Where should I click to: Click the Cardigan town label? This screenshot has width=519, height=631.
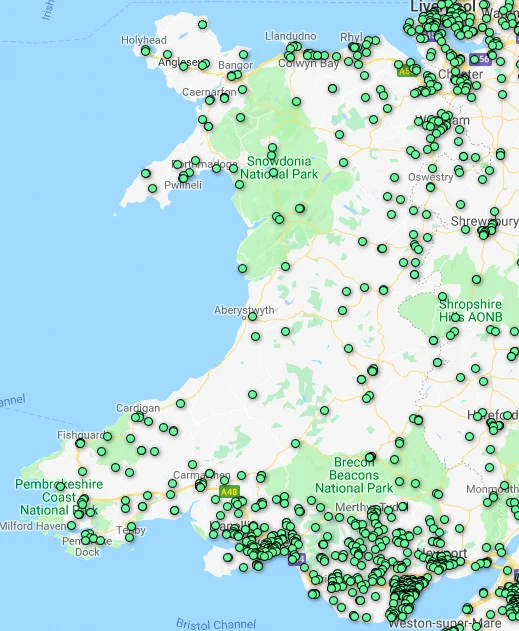[x=138, y=408]
